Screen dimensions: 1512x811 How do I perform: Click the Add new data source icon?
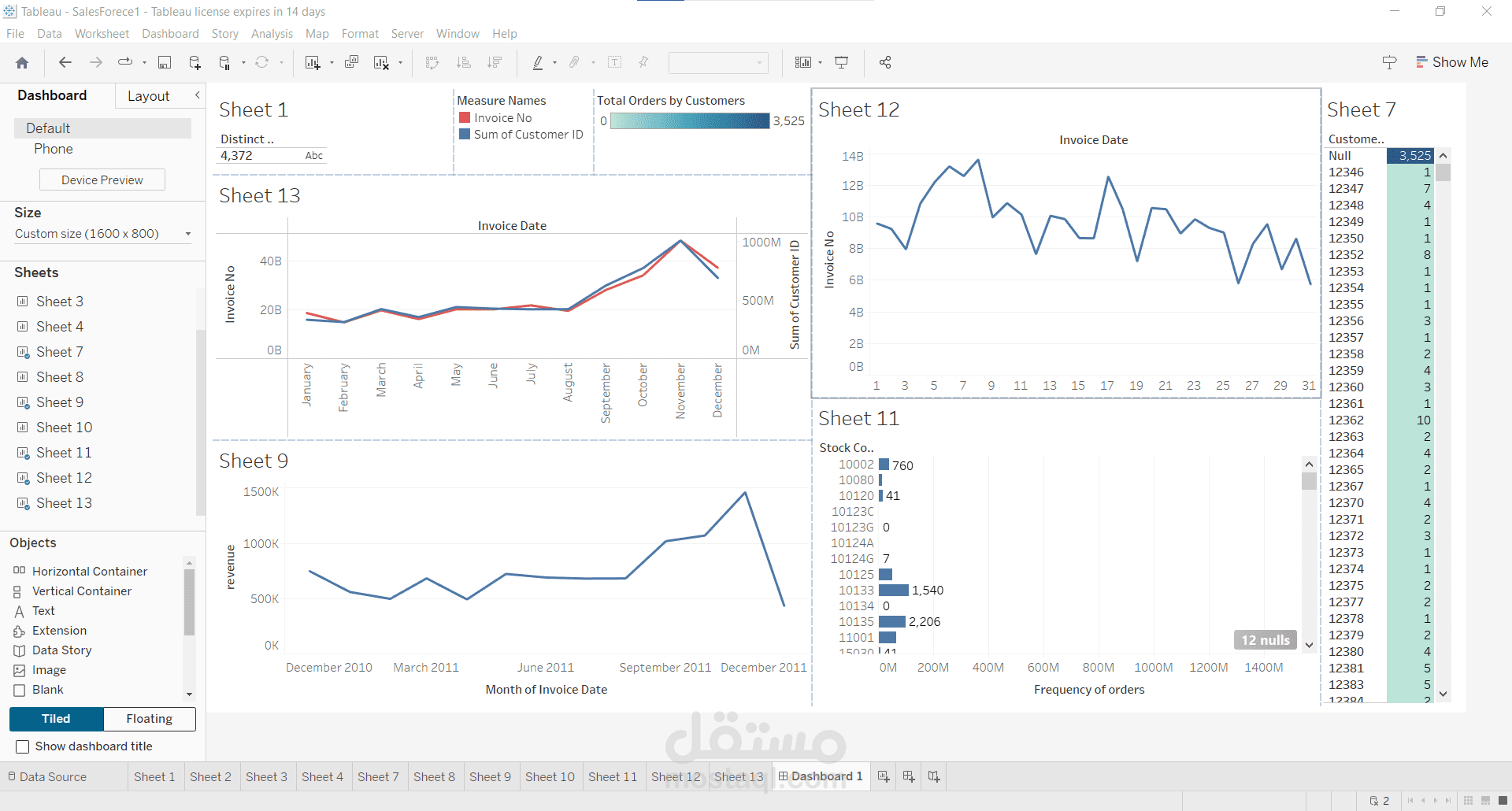(x=195, y=63)
